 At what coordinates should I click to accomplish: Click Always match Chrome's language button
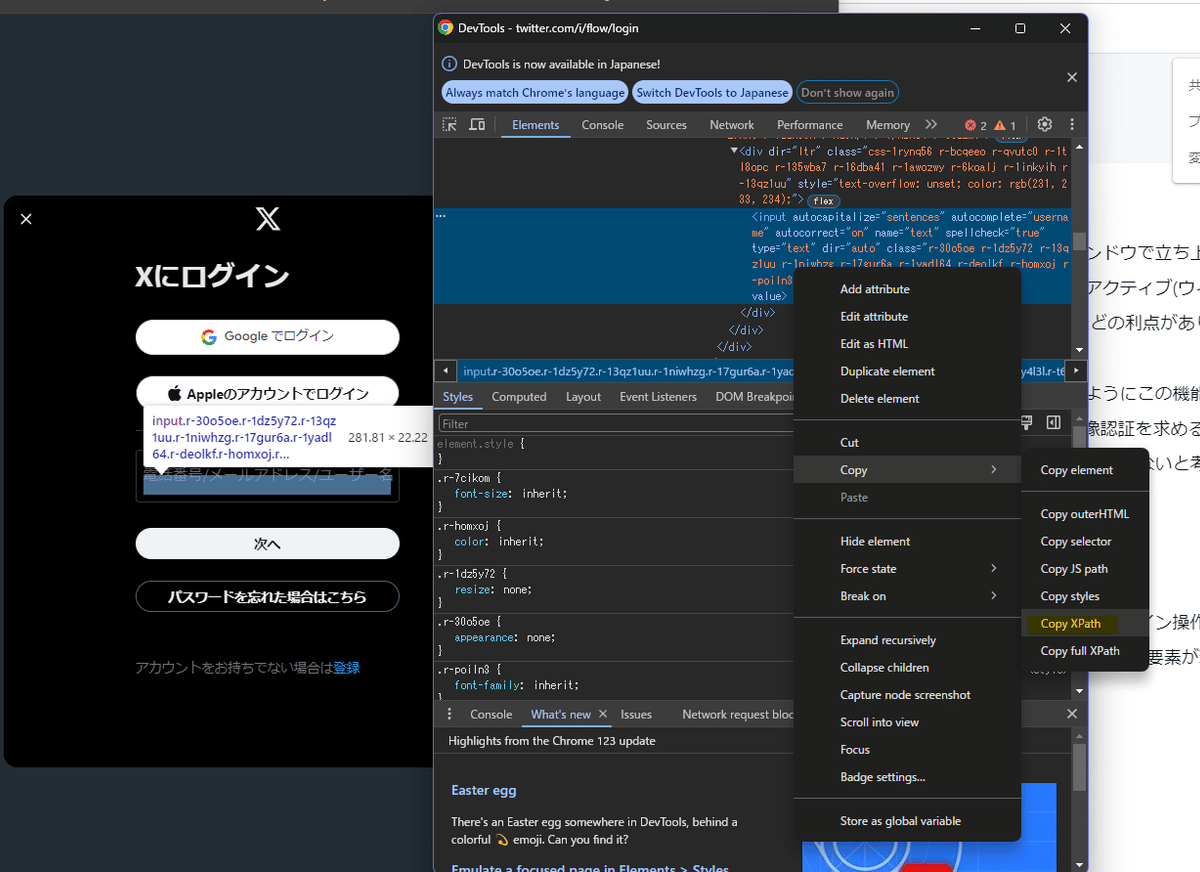[x=535, y=93]
